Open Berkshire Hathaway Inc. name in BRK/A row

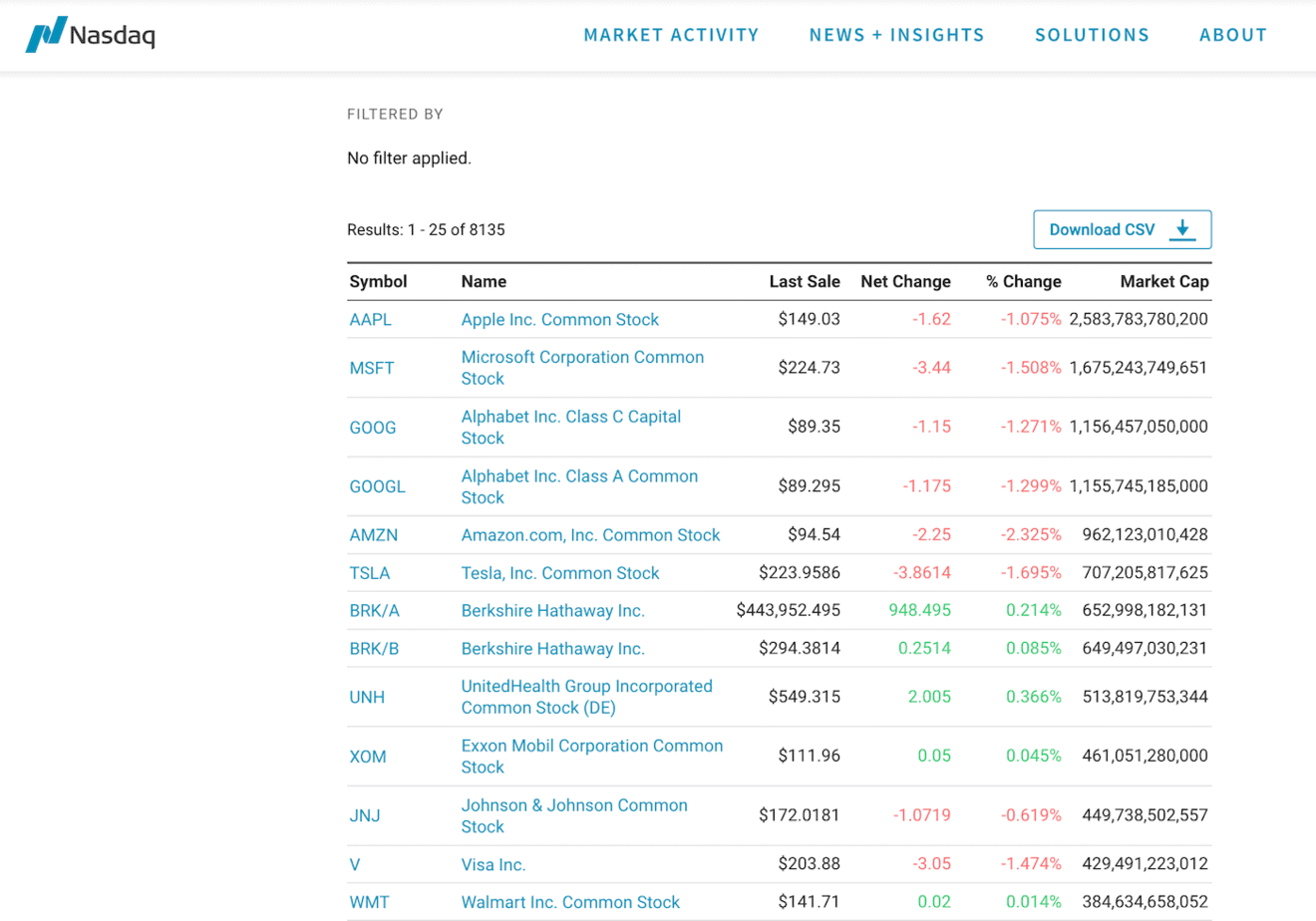point(552,611)
